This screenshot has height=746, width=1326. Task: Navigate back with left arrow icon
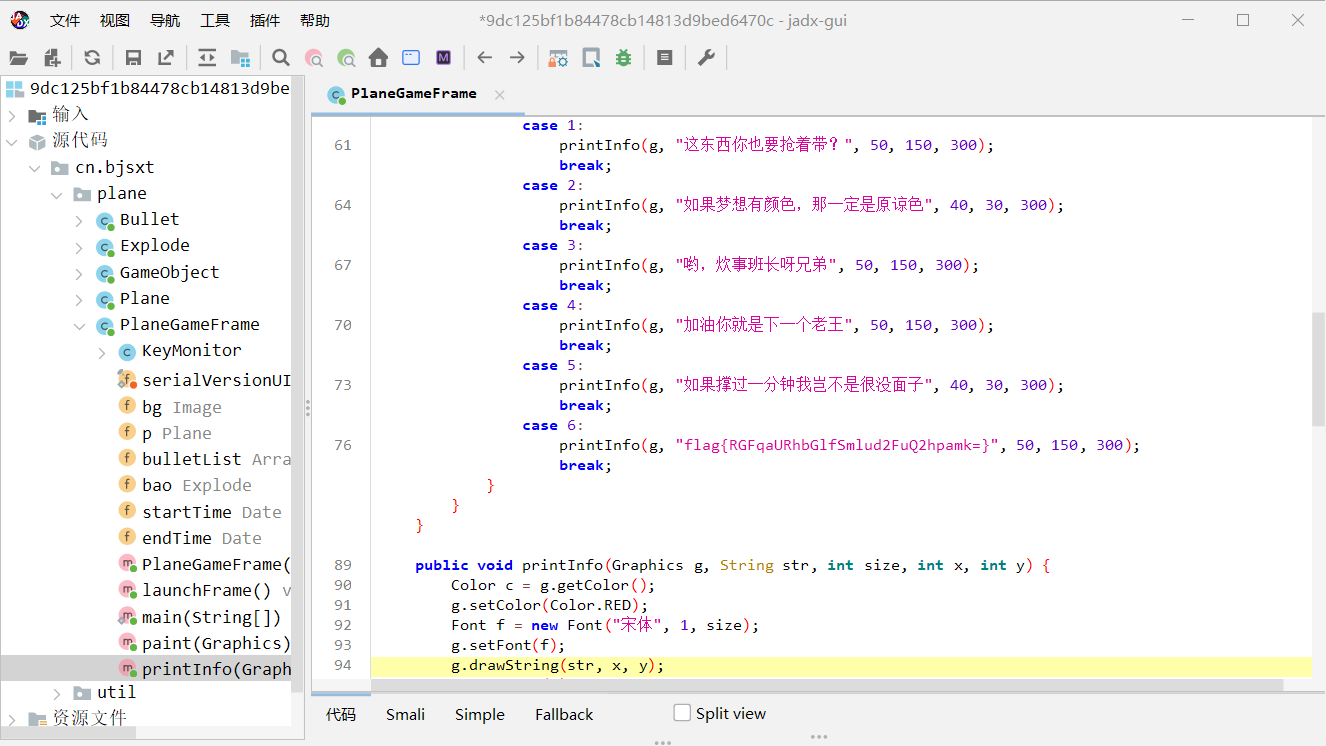(x=485, y=58)
